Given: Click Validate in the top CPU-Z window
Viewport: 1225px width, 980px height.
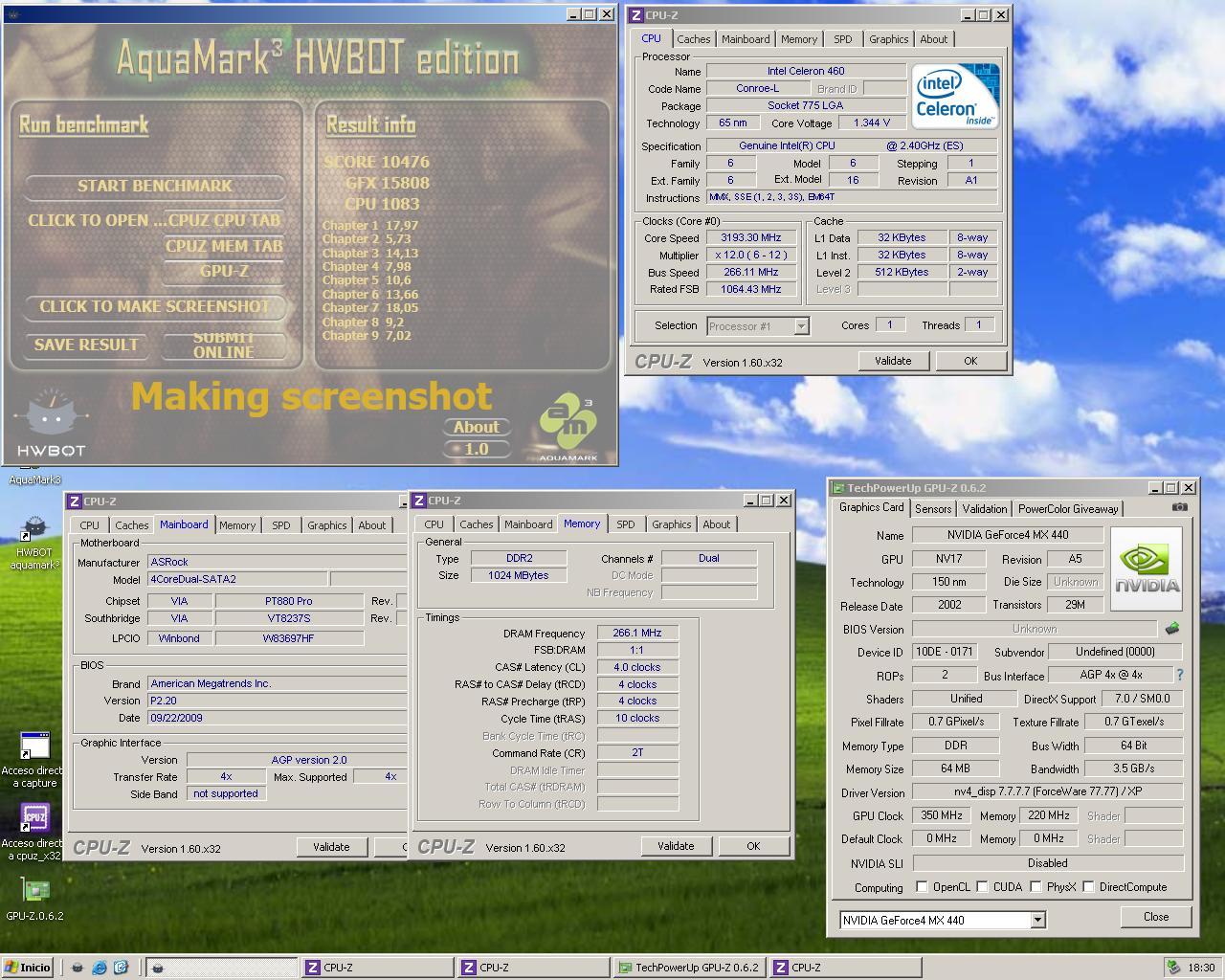Looking at the screenshot, I should 892,361.
